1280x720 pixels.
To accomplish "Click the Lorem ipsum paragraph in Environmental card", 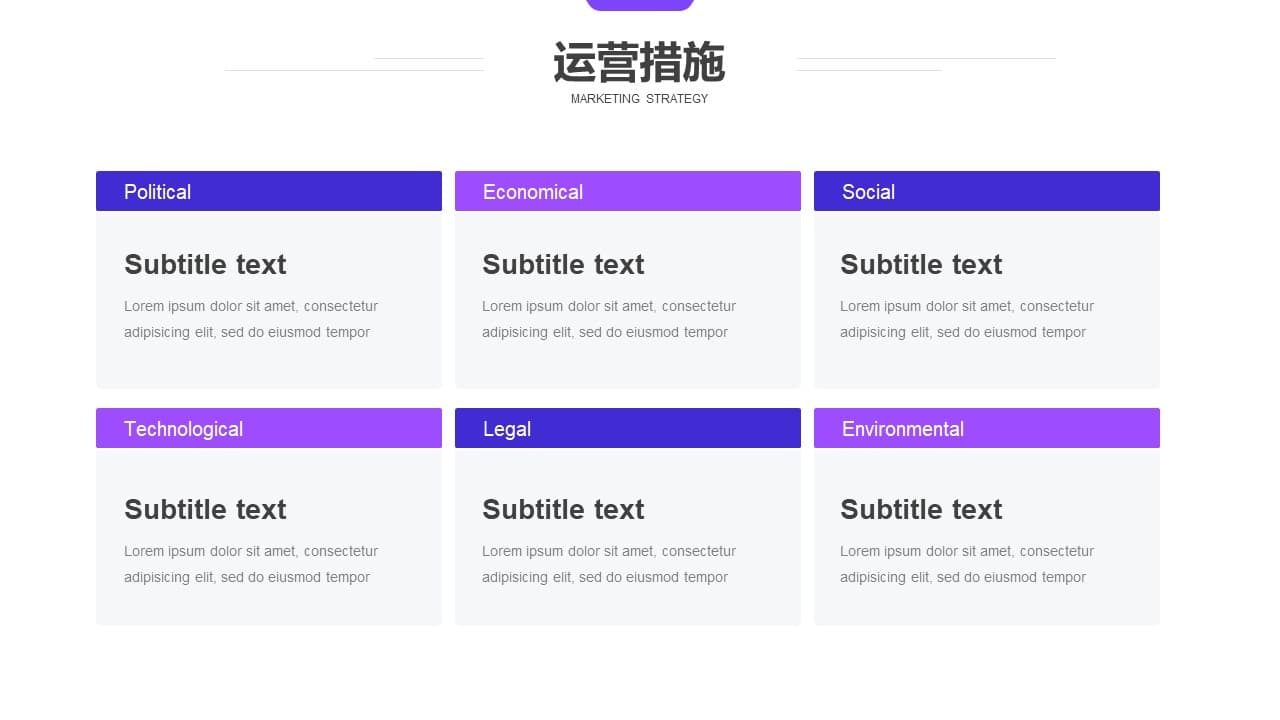I will [x=967, y=564].
